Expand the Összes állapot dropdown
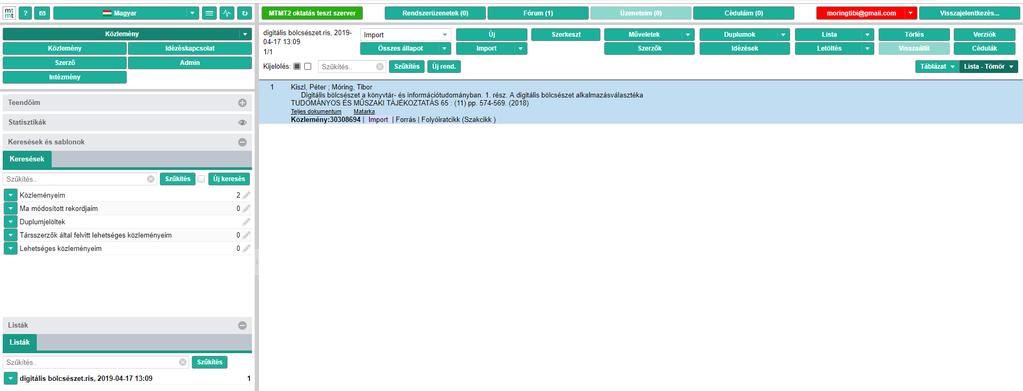 [405, 48]
